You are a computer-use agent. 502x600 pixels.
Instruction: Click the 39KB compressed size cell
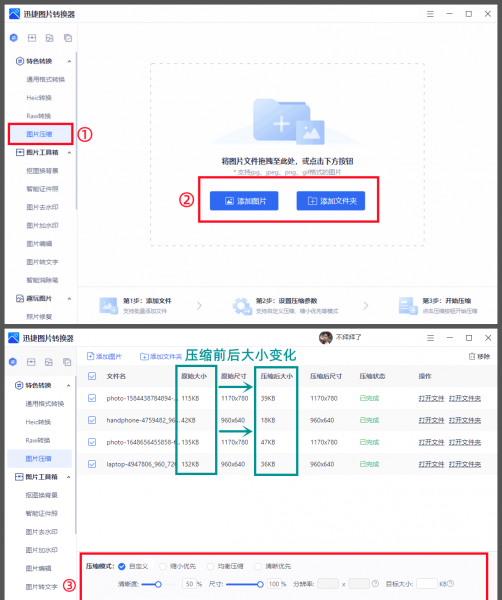(268, 398)
